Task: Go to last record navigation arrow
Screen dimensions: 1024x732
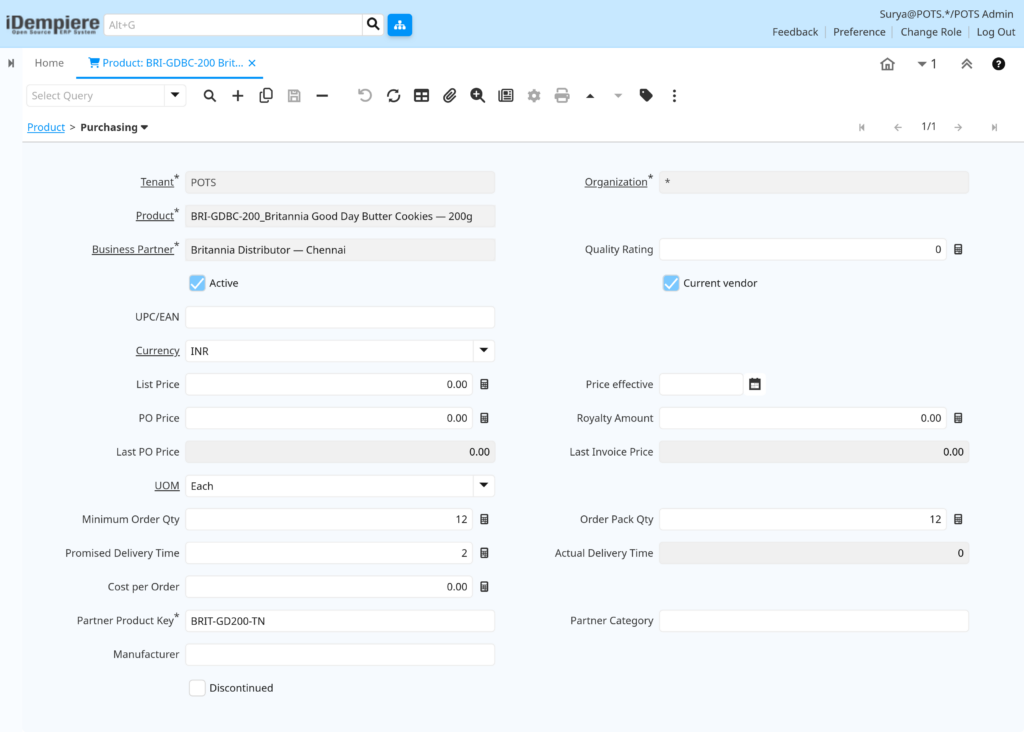Action: click(994, 127)
